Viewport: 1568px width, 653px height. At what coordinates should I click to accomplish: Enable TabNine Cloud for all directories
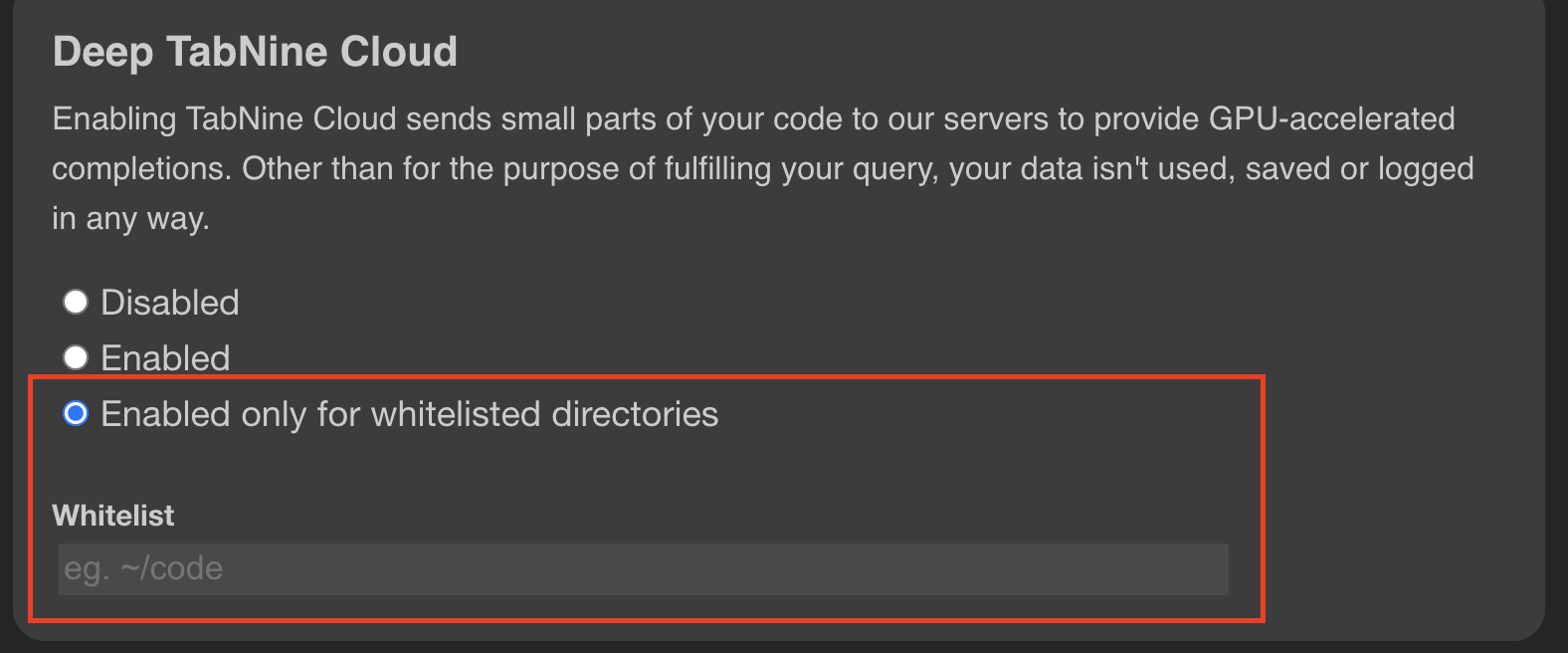pyautogui.click(x=76, y=357)
